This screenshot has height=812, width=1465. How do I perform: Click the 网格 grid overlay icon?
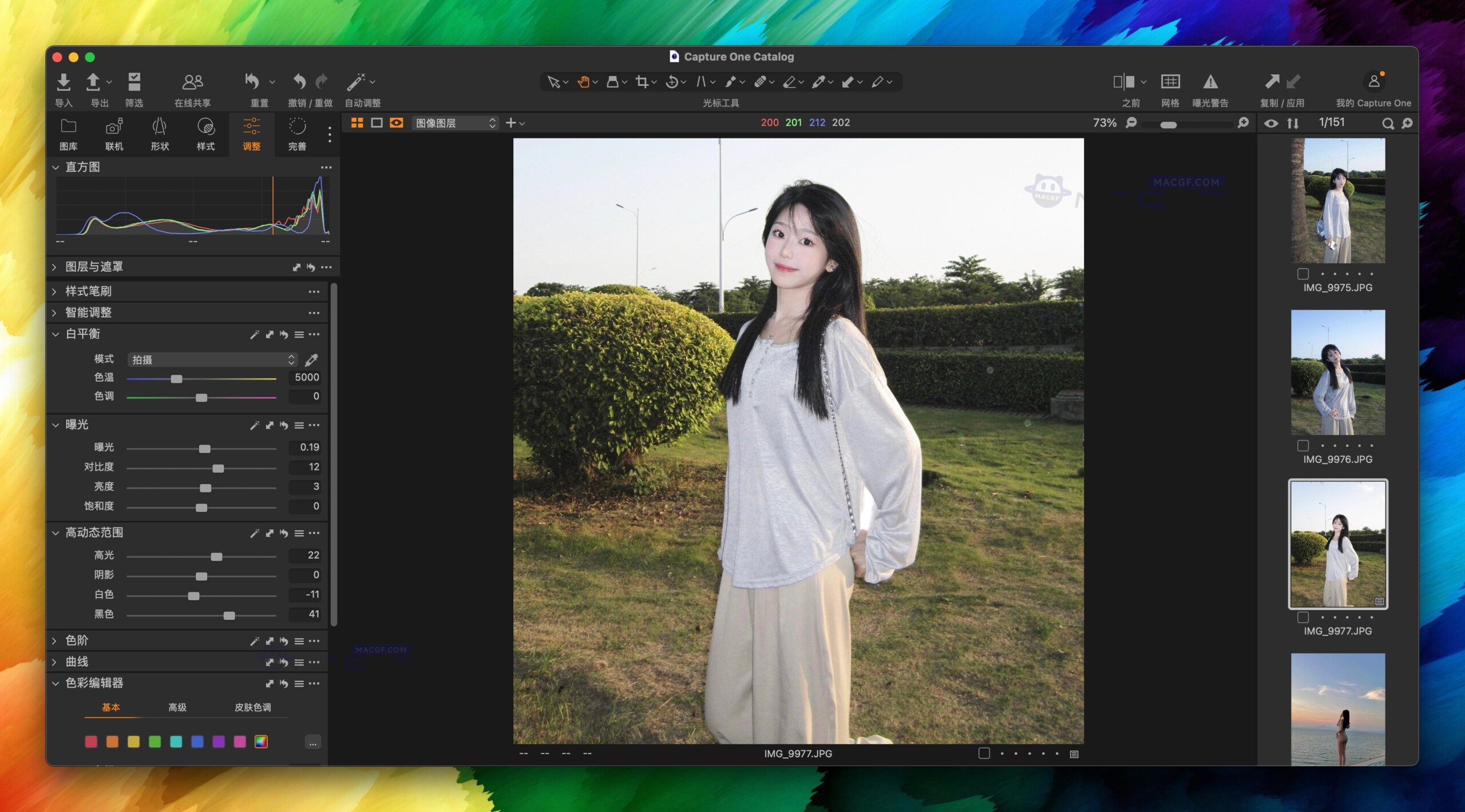click(1171, 82)
